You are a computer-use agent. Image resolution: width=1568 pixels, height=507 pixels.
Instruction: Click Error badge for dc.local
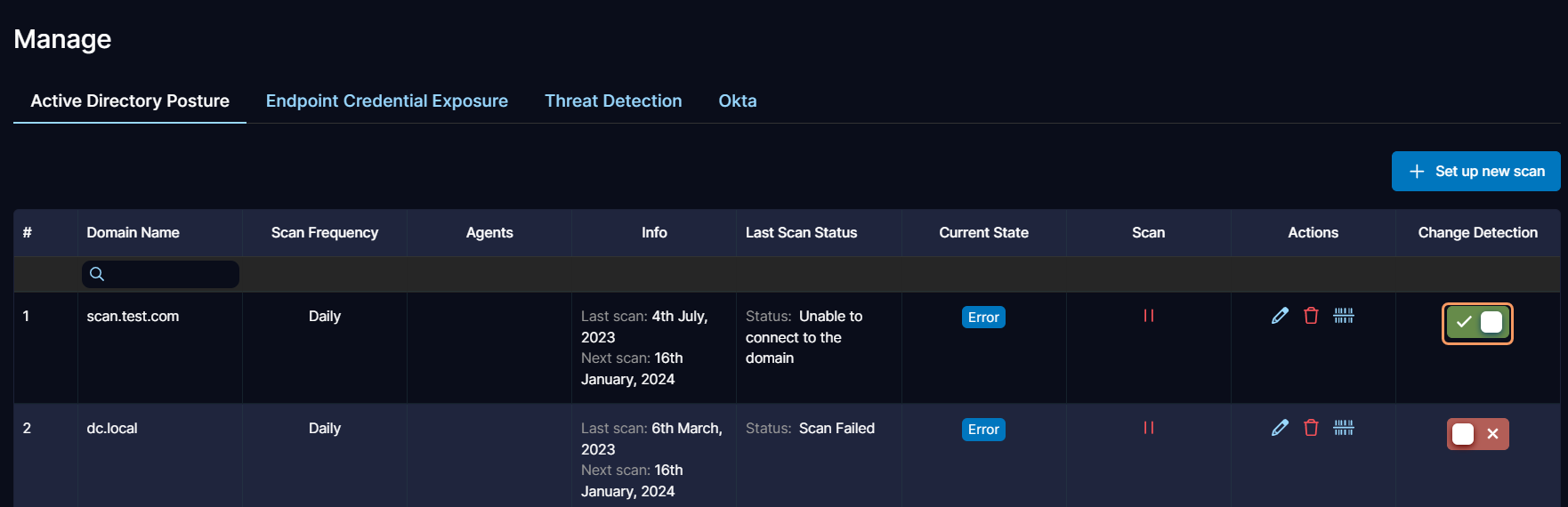pyautogui.click(x=983, y=430)
